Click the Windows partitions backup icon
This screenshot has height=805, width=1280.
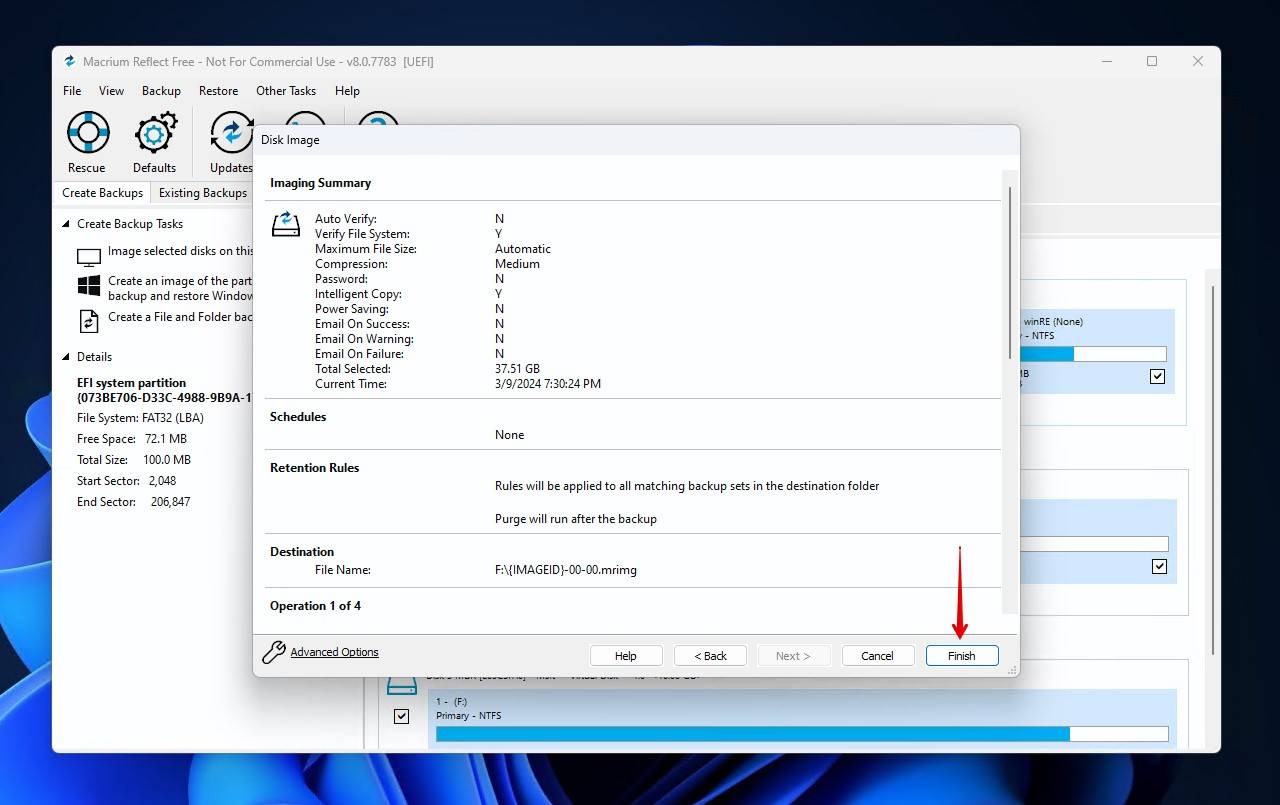tap(87, 287)
